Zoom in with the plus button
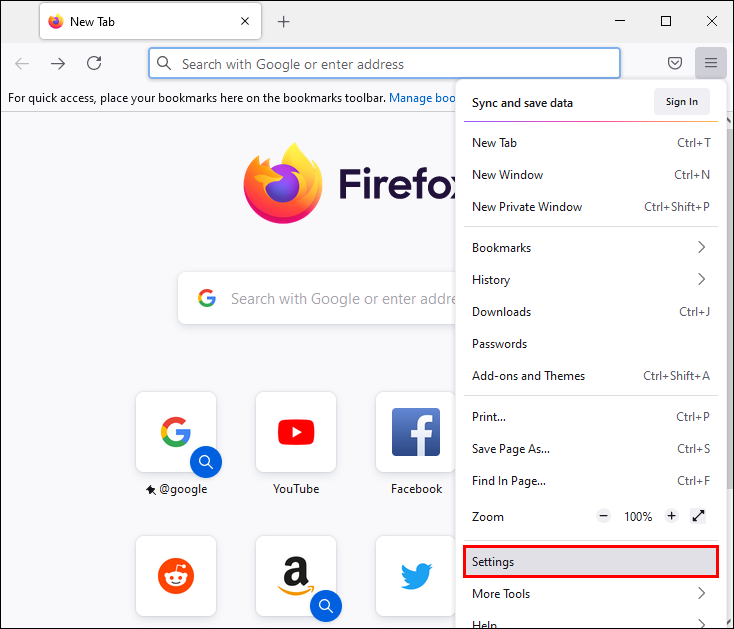734x629 pixels. click(x=671, y=516)
